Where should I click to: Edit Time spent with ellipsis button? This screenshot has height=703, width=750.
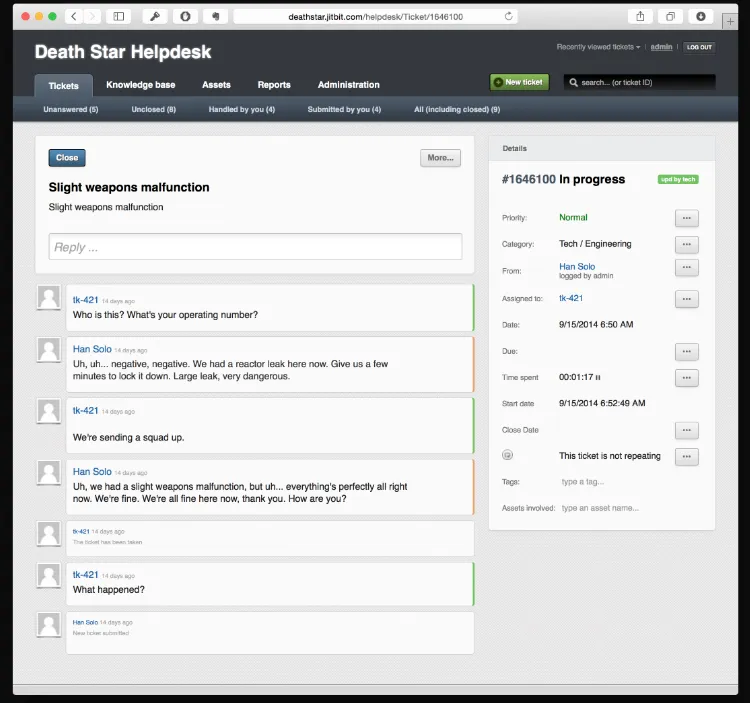pyautogui.click(x=687, y=378)
